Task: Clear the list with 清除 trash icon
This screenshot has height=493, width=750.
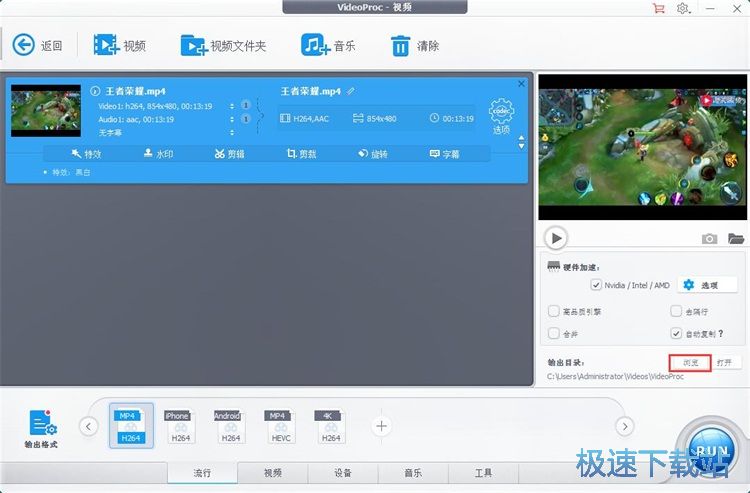Action: (x=400, y=46)
